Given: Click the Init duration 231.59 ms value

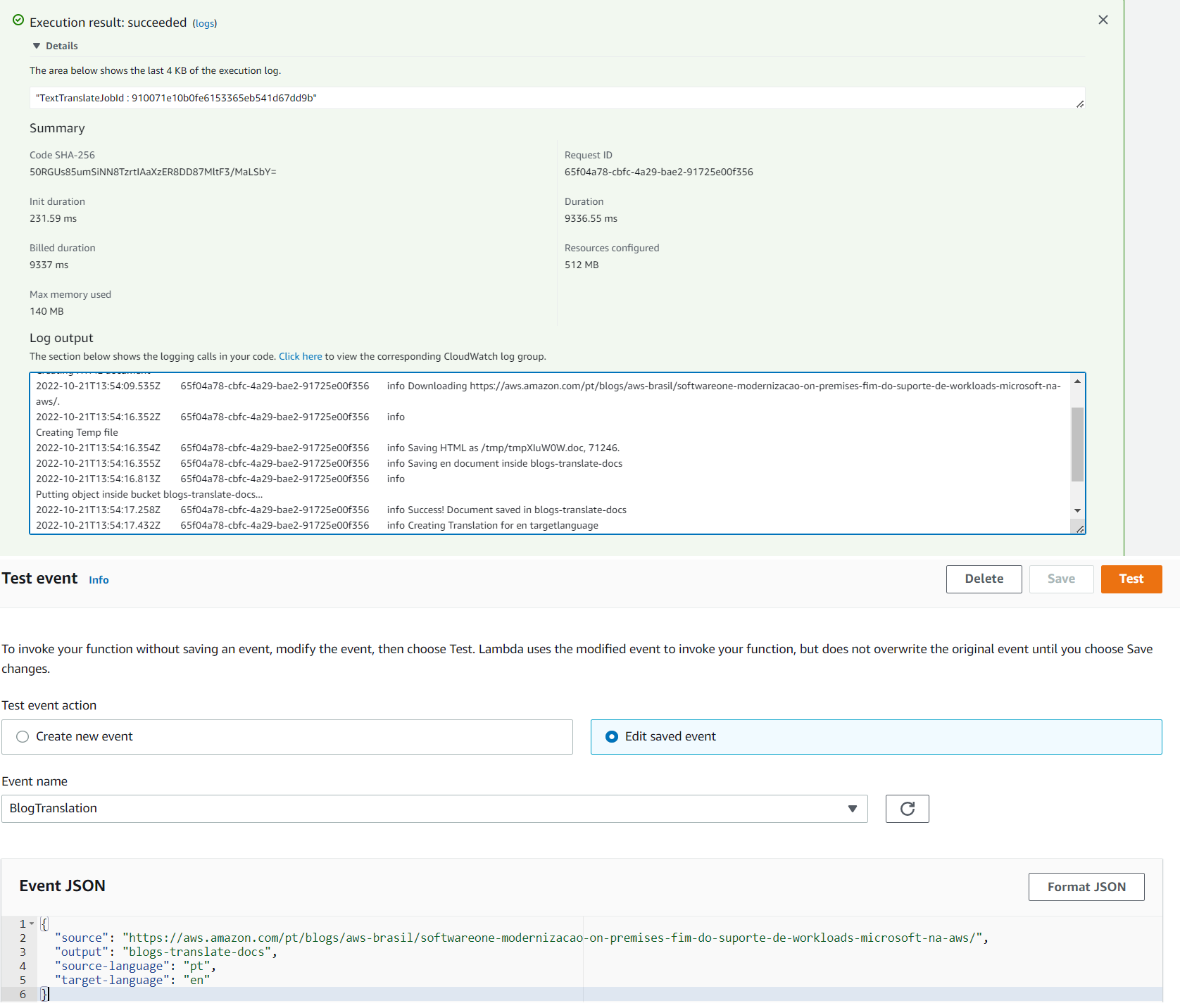Looking at the screenshot, I should pyautogui.click(x=53, y=218).
